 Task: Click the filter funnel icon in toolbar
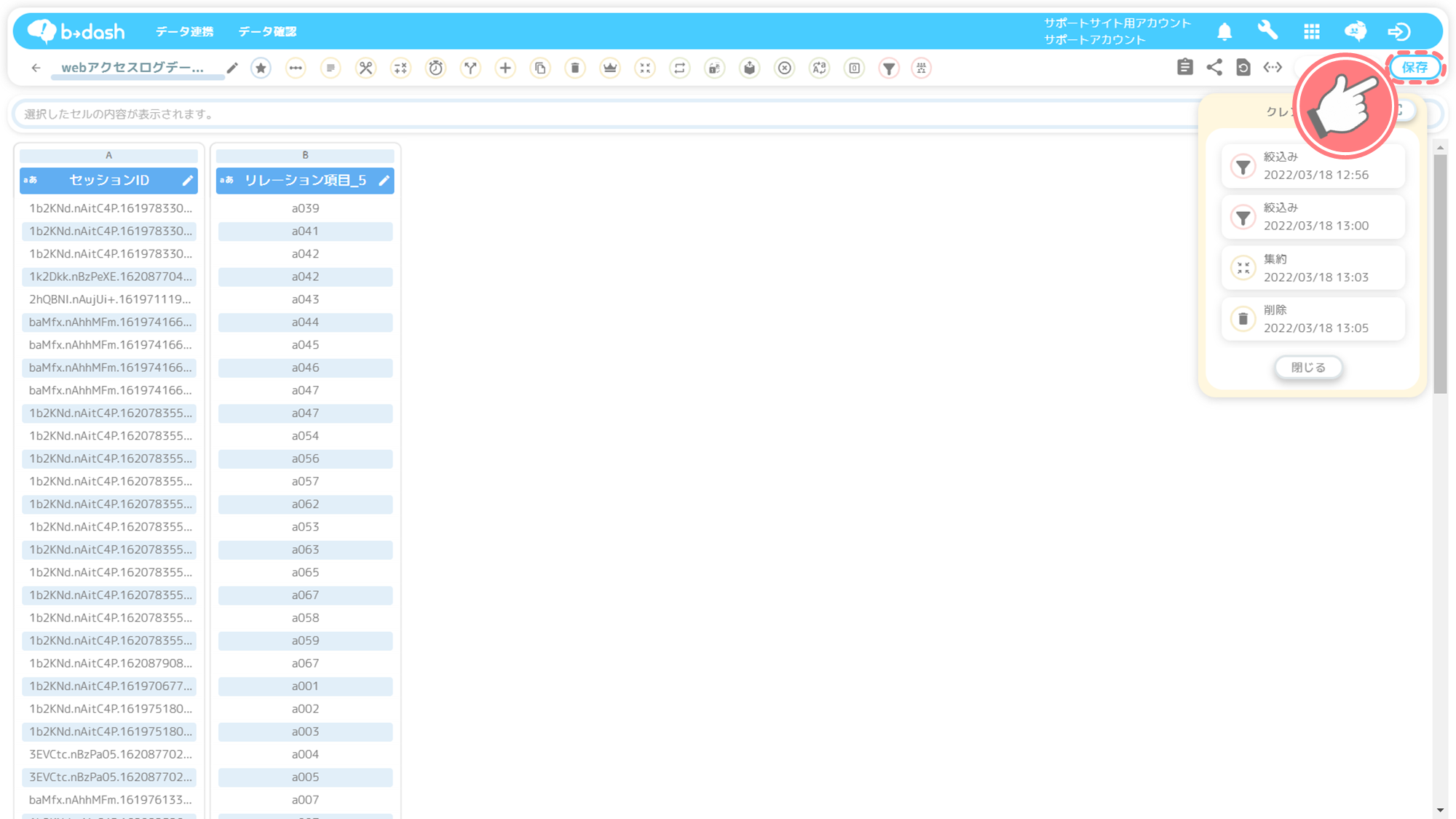click(890, 68)
